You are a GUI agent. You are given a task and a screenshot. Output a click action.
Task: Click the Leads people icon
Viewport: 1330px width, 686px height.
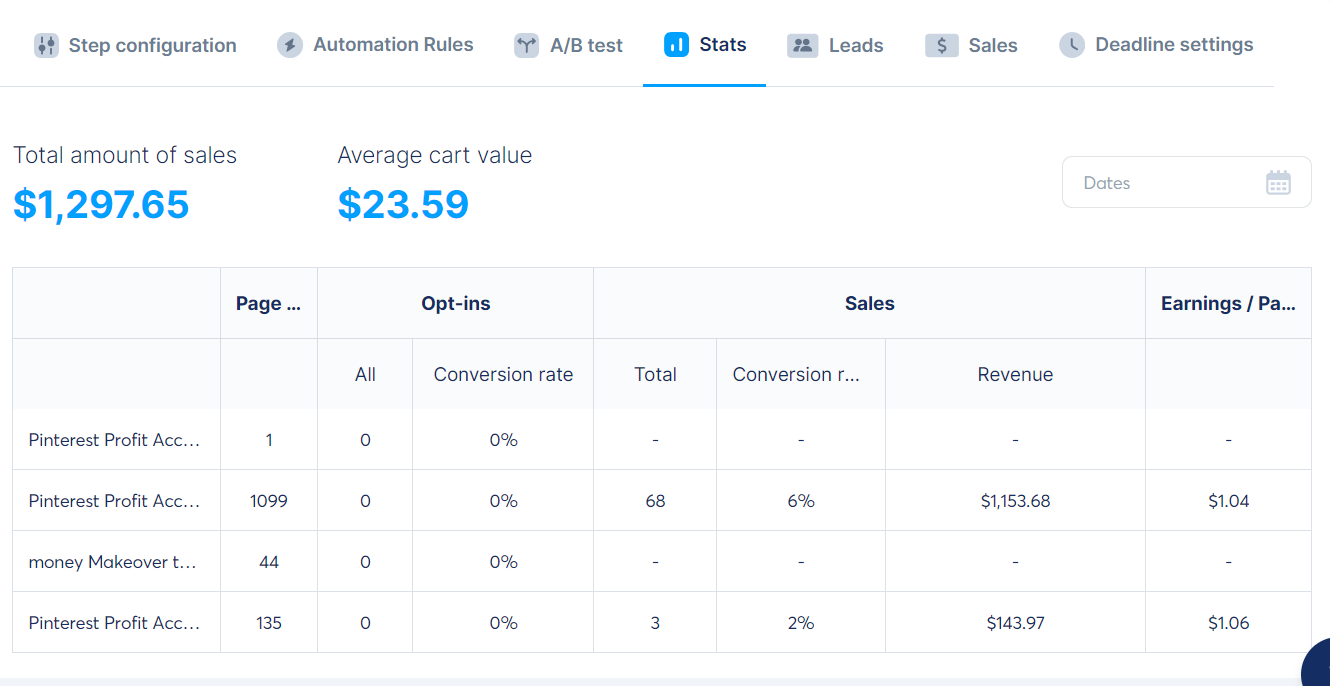coord(802,45)
